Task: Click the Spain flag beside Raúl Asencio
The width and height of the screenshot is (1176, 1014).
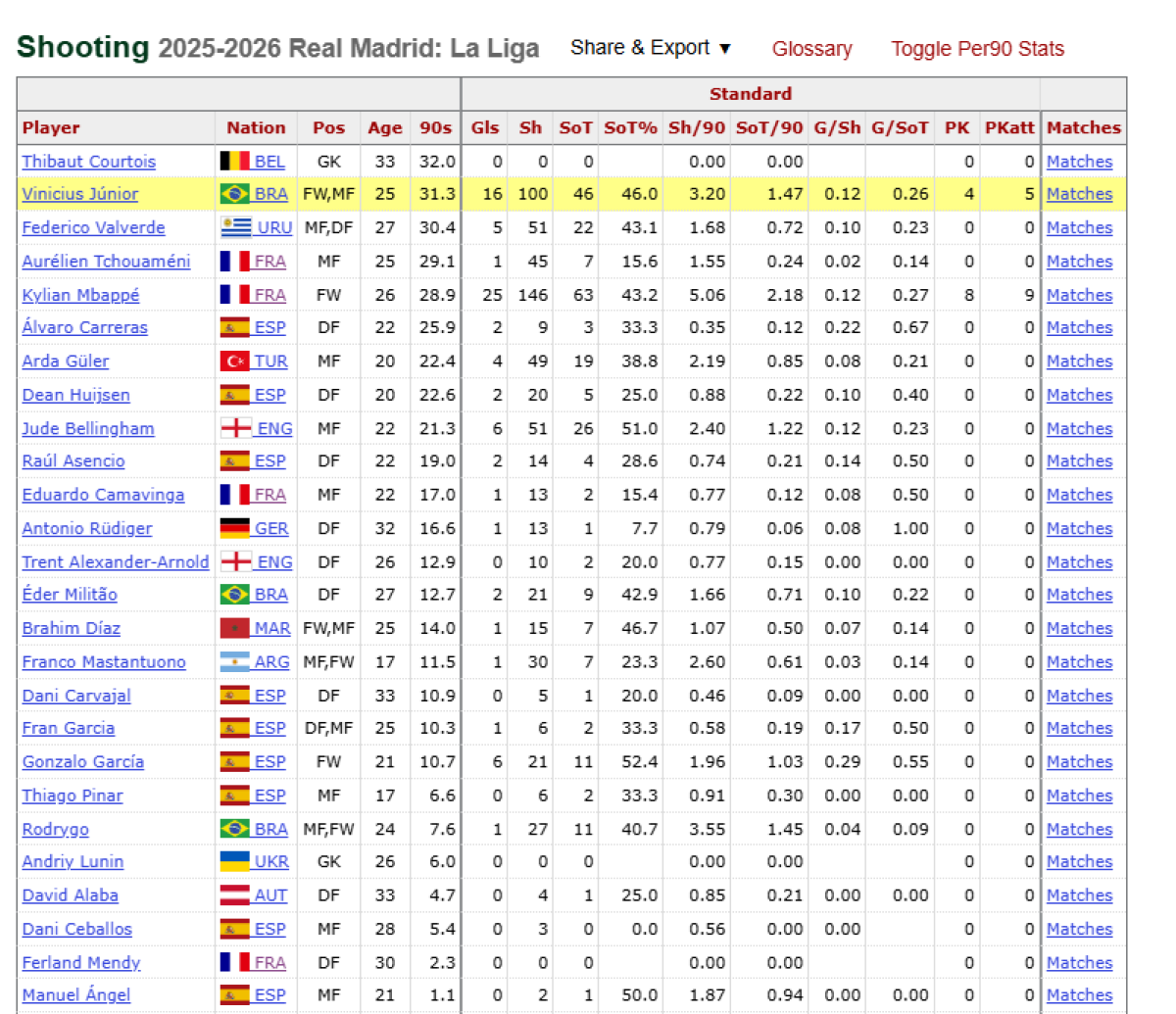Action: [x=235, y=460]
